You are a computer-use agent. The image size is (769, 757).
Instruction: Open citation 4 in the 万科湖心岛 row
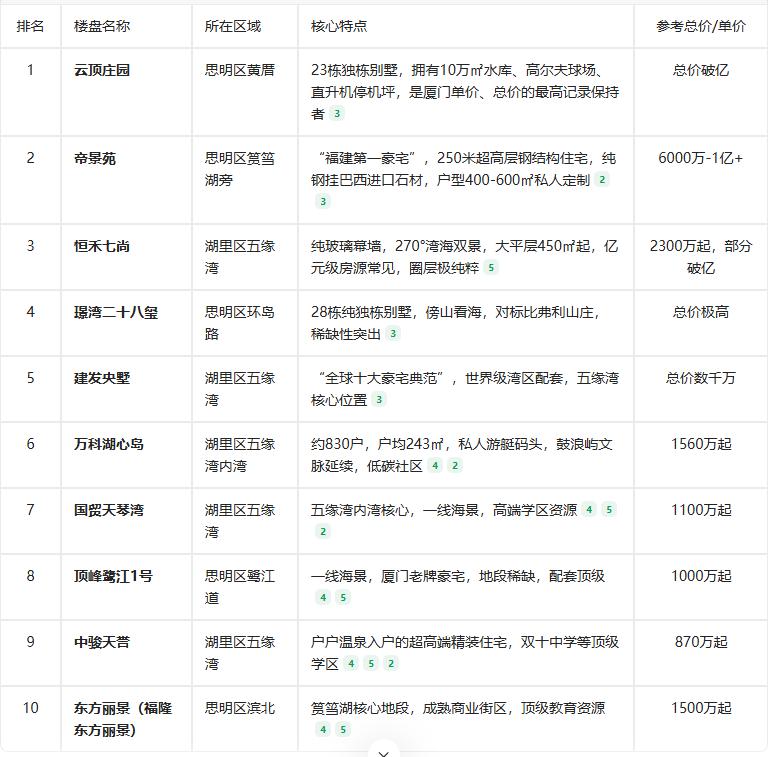pos(435,466)
